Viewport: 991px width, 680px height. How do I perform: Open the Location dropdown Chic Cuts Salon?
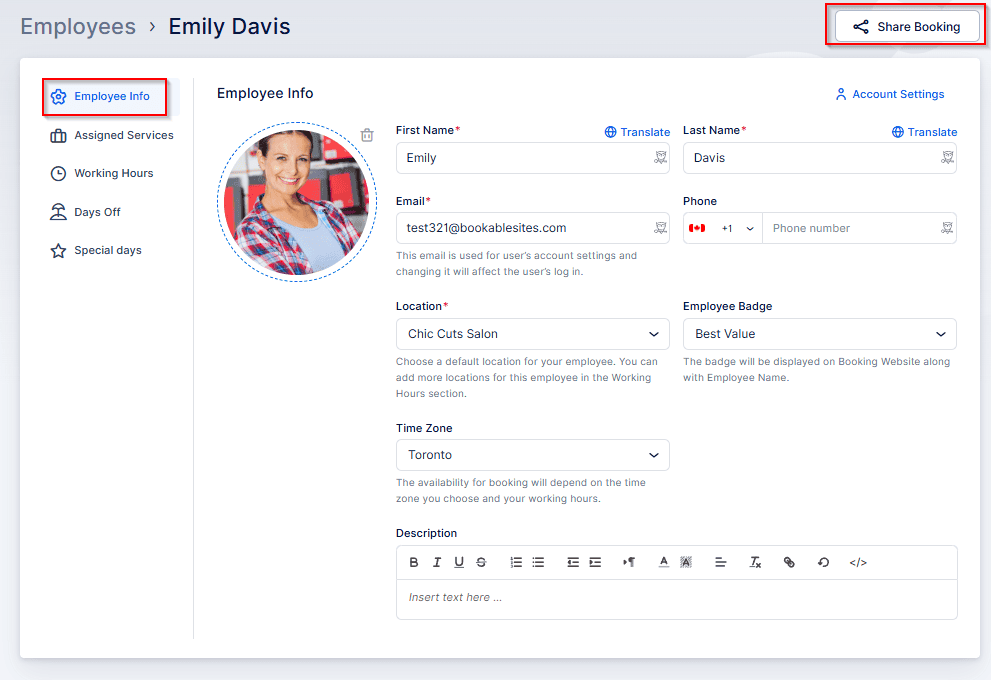pyautogui.click(x=532, y=334)
